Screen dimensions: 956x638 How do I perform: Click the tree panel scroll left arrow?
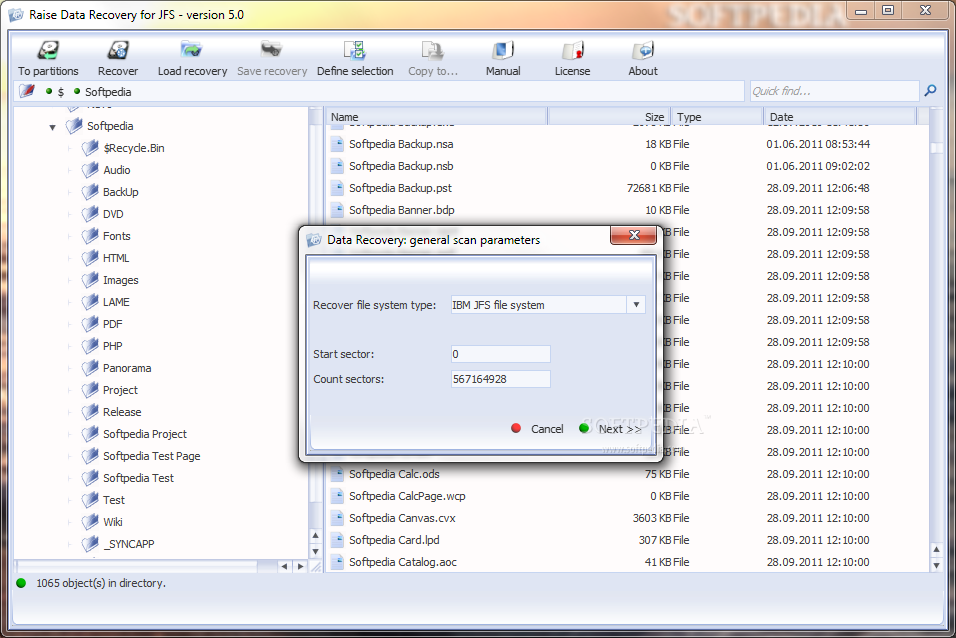pyautogui.click(x=284, y=567)
